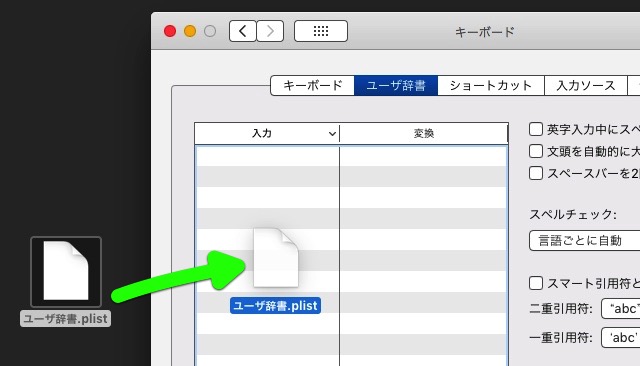The height and width of the screenshot is (366, 640).
Task: Open the 二重引用符 "abc" dropdown
Action: pos(620,308)
